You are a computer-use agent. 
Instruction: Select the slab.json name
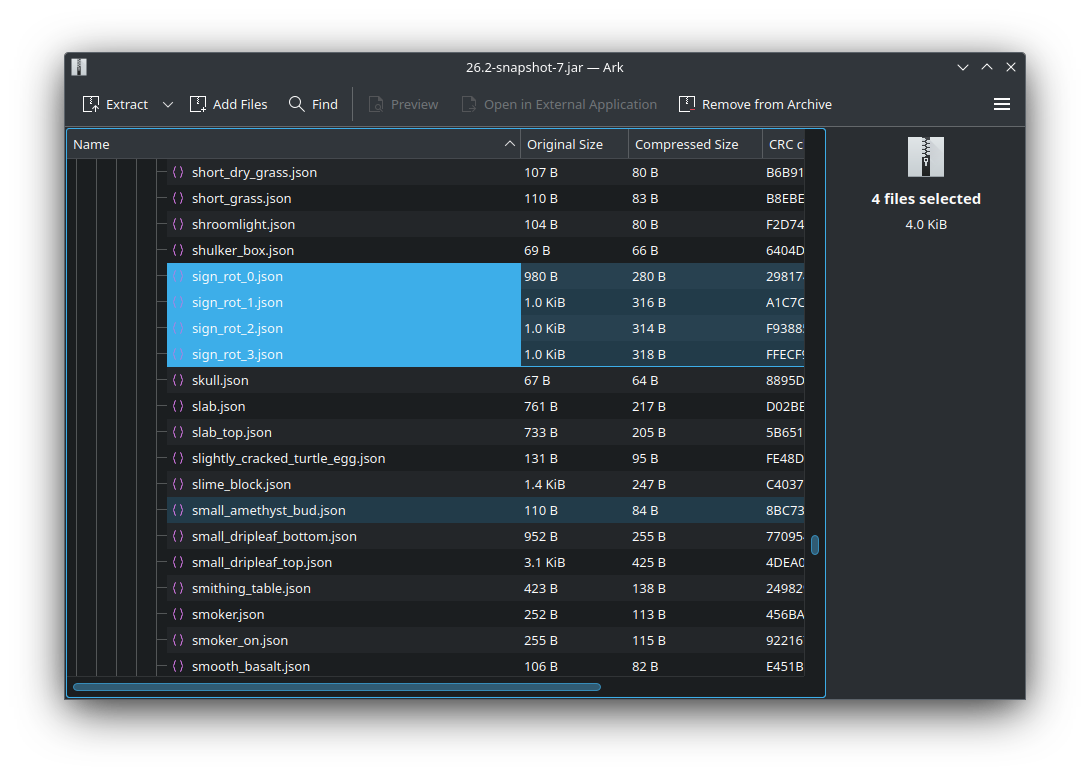(x=218, y=406)
